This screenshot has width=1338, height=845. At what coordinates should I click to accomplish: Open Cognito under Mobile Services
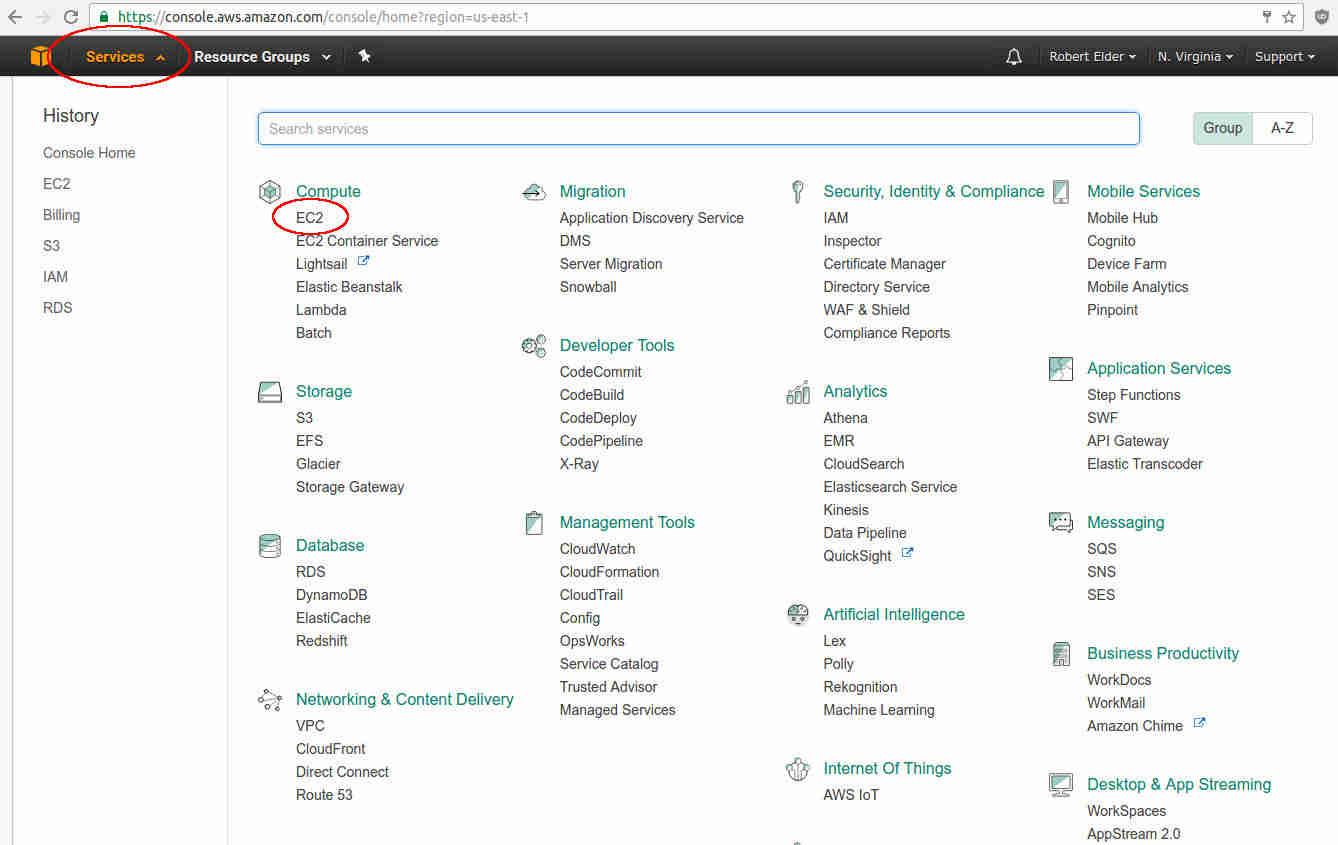pyautogui.click(x=1111, y=241)
